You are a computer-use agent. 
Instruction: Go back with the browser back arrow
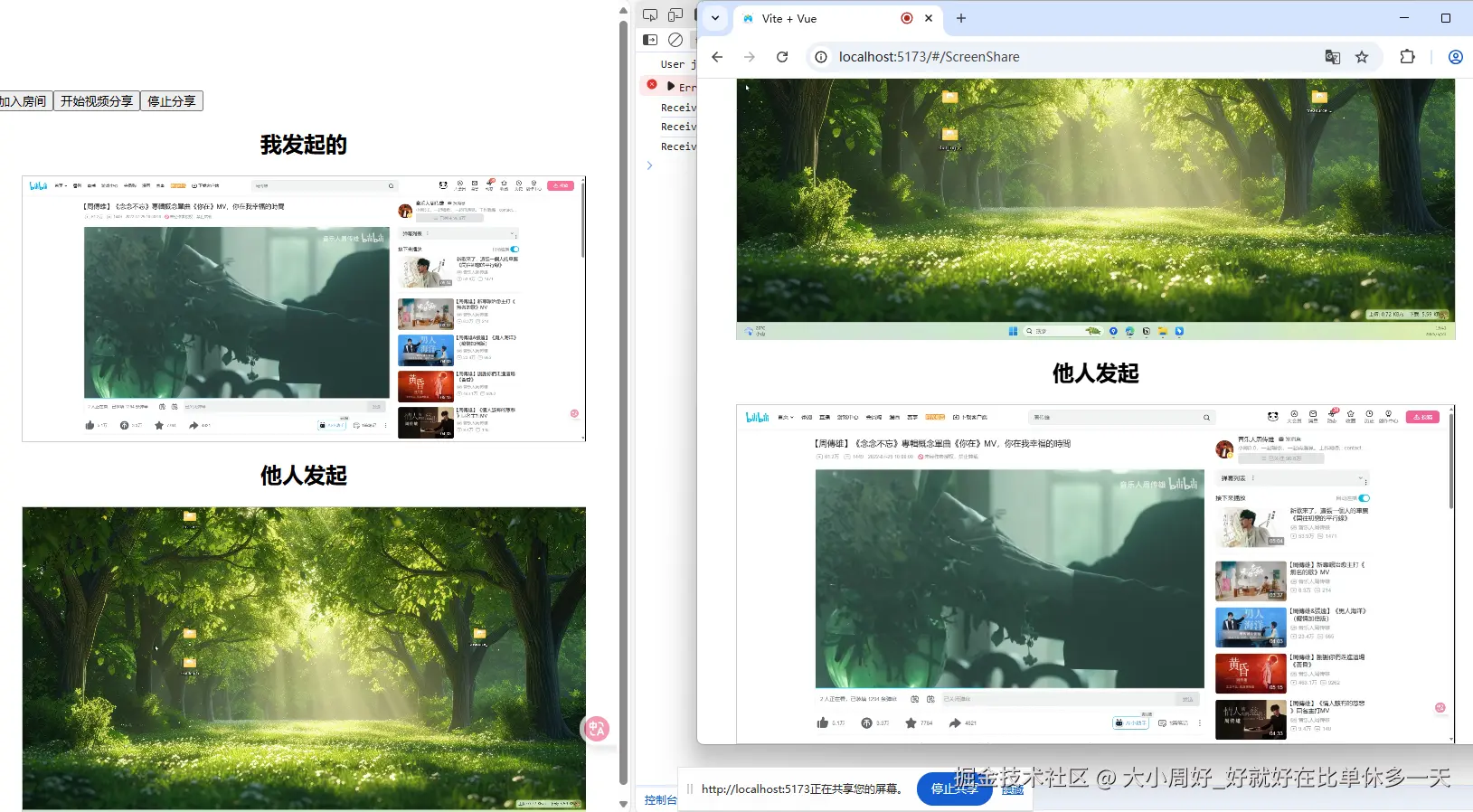point(717,57)
